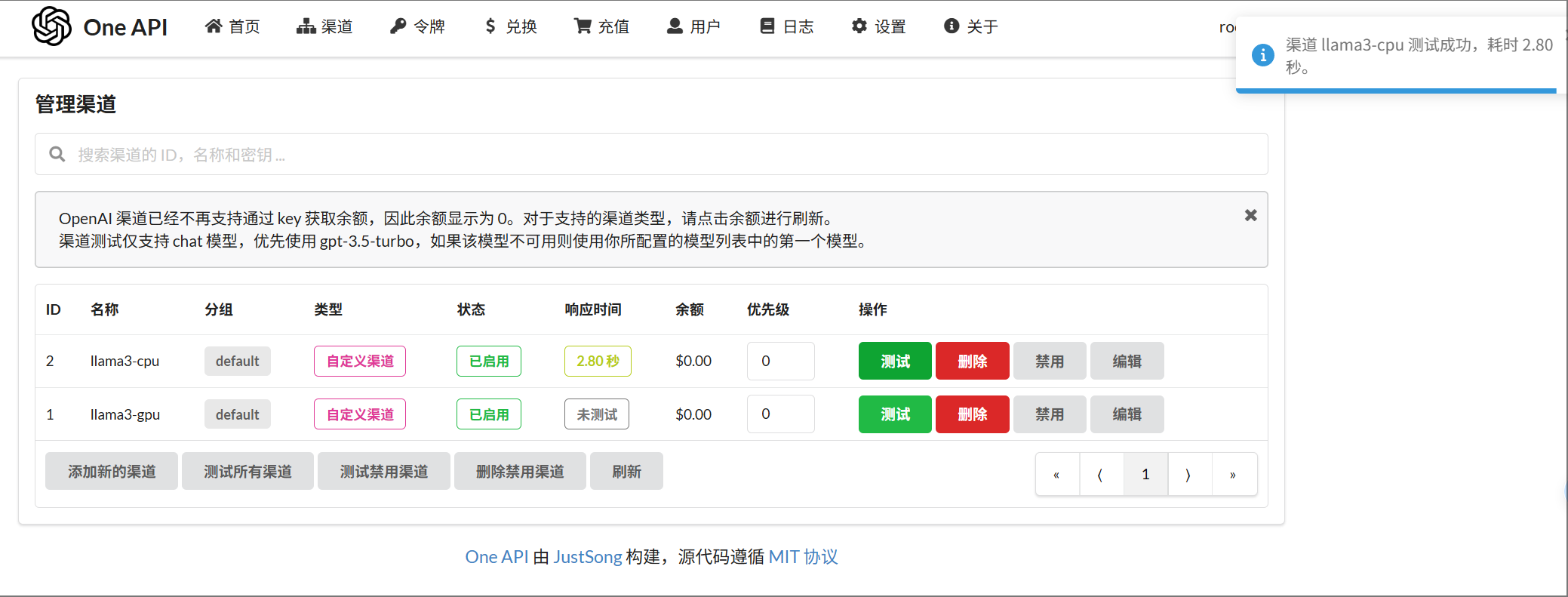
Task: Disable the llama3-gpu channel
Action: click(x=1049, y=414)
